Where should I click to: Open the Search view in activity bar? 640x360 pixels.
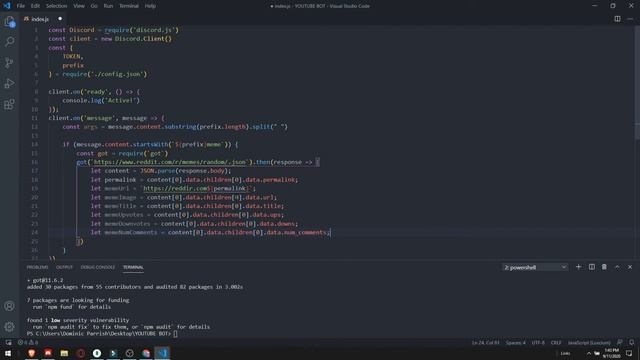tap(9, 42)
